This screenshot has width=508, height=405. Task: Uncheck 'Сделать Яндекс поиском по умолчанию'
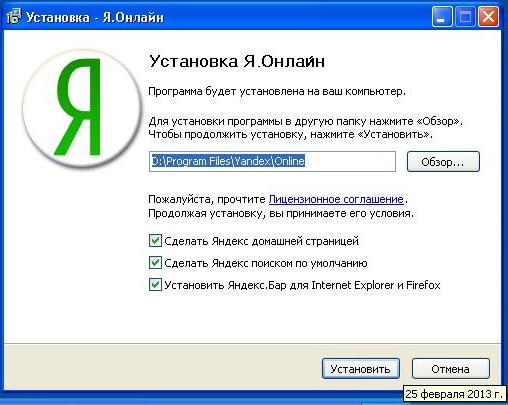[155, 263]
